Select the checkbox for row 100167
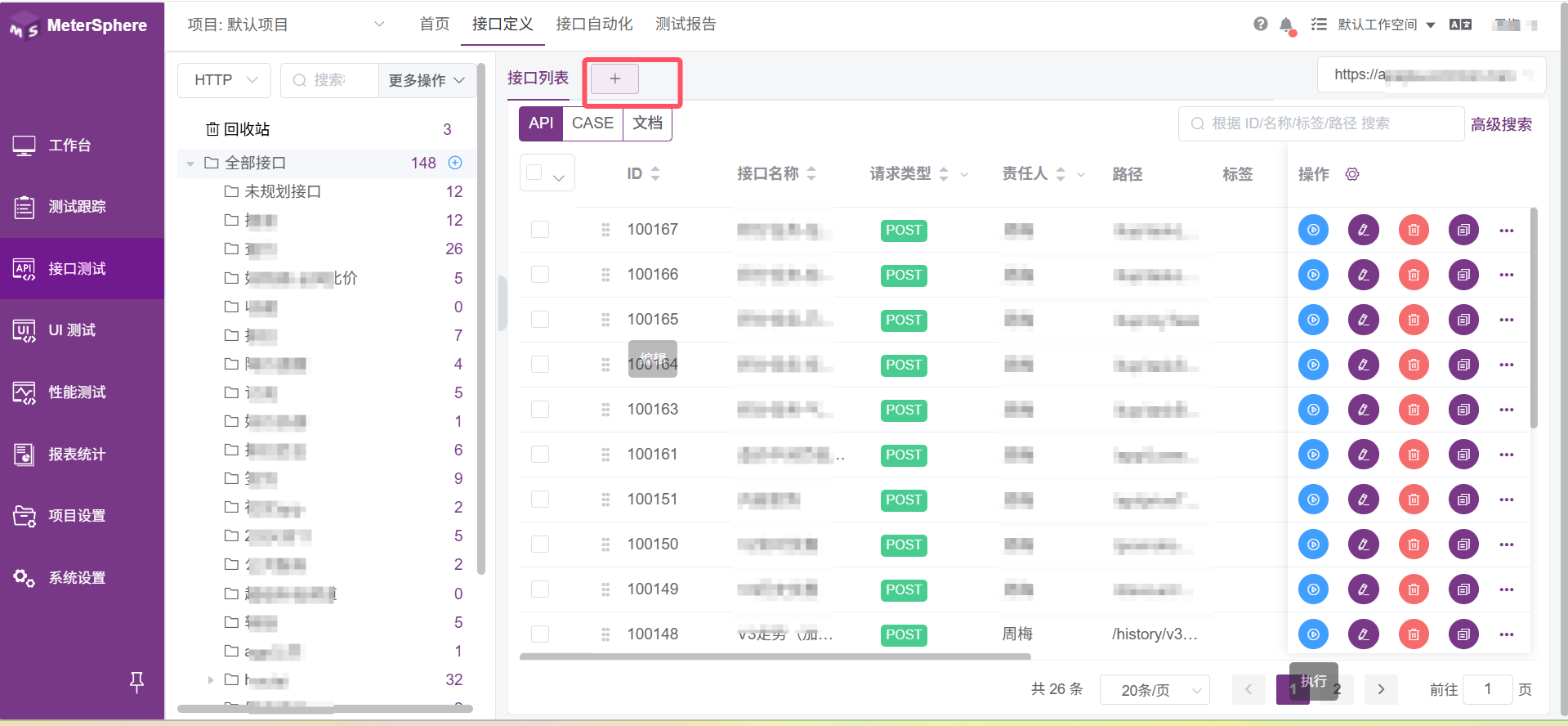Viewport: 1568px width, 726px height. click(540, 229)
